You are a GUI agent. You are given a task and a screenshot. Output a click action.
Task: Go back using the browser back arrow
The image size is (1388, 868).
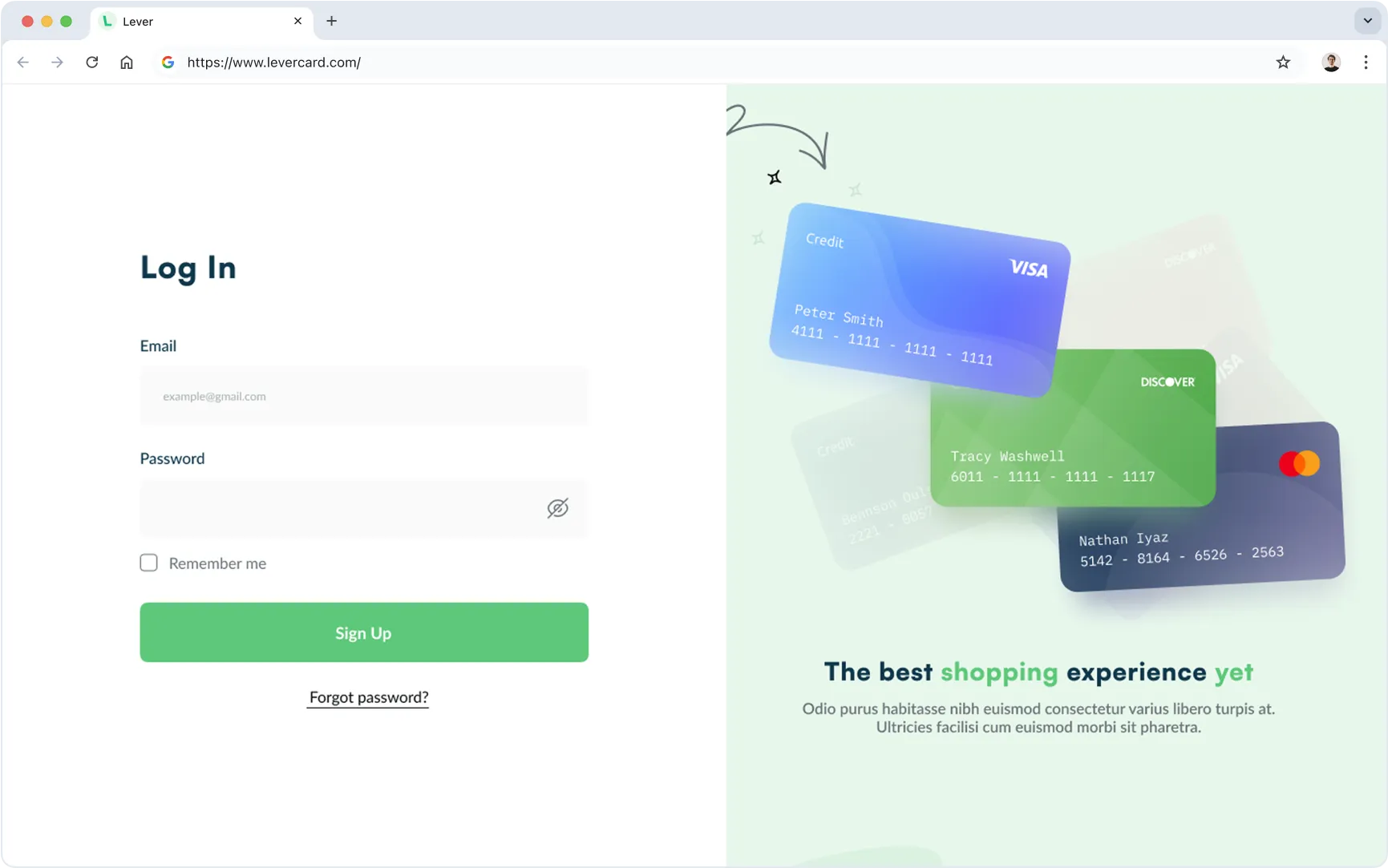(22, 62)
